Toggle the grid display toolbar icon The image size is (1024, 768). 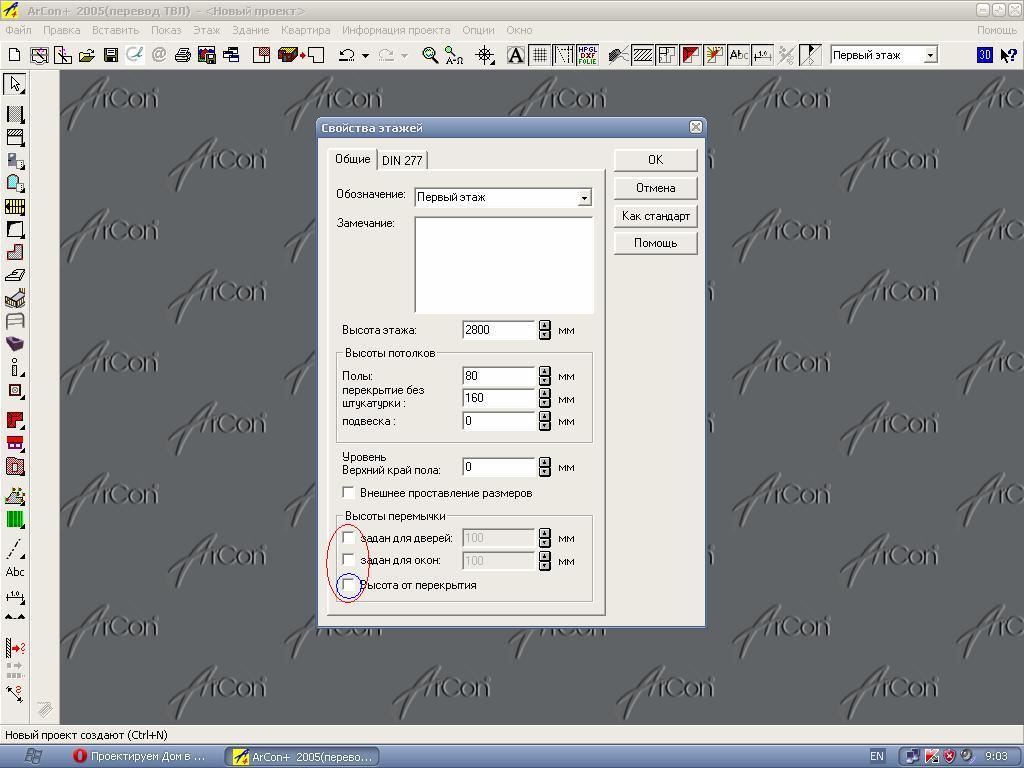(539, 56)
